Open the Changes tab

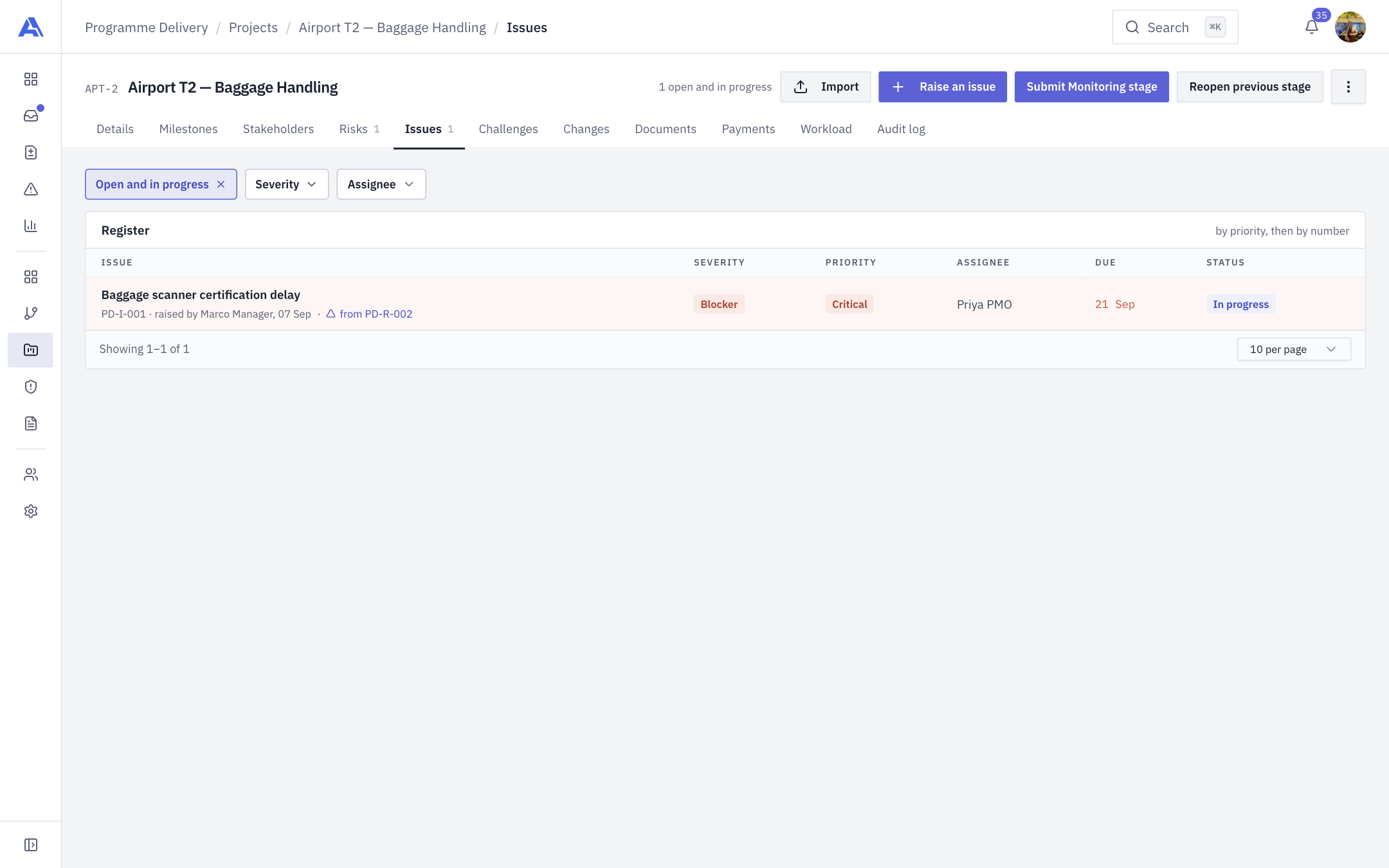586,129
